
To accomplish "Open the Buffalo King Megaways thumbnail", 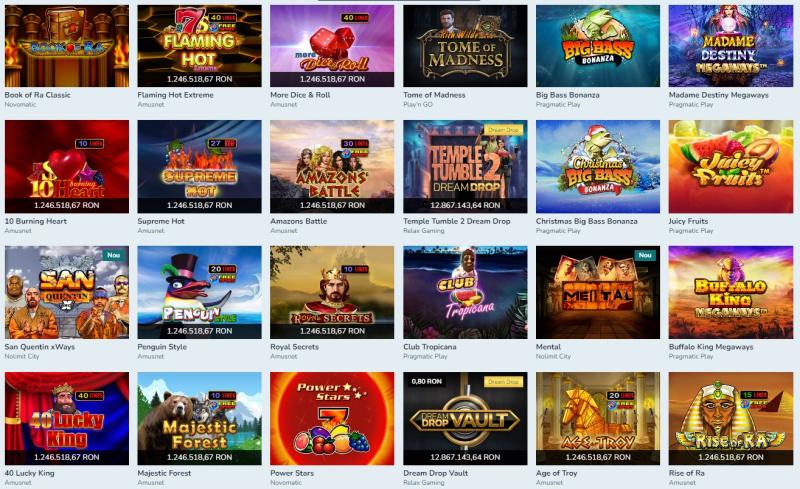I will pyautogui.click(x=731, y=292).
